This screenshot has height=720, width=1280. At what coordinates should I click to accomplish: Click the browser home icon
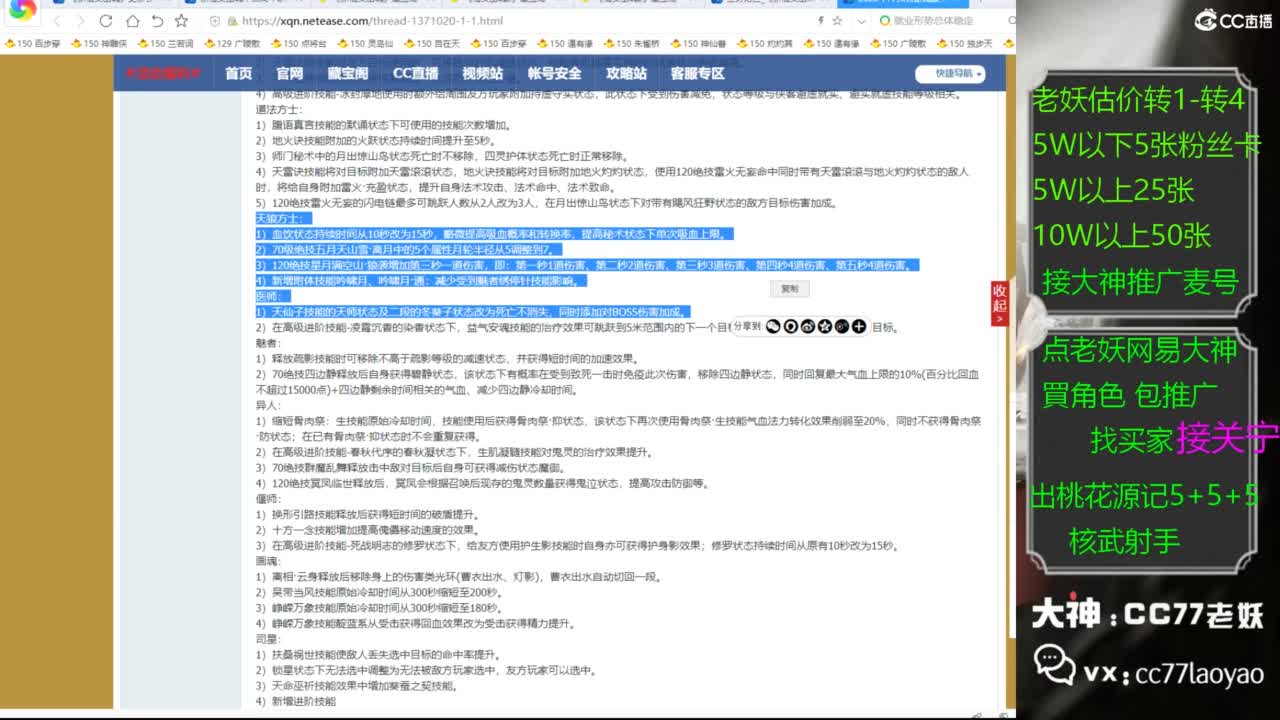pos(132,20)
